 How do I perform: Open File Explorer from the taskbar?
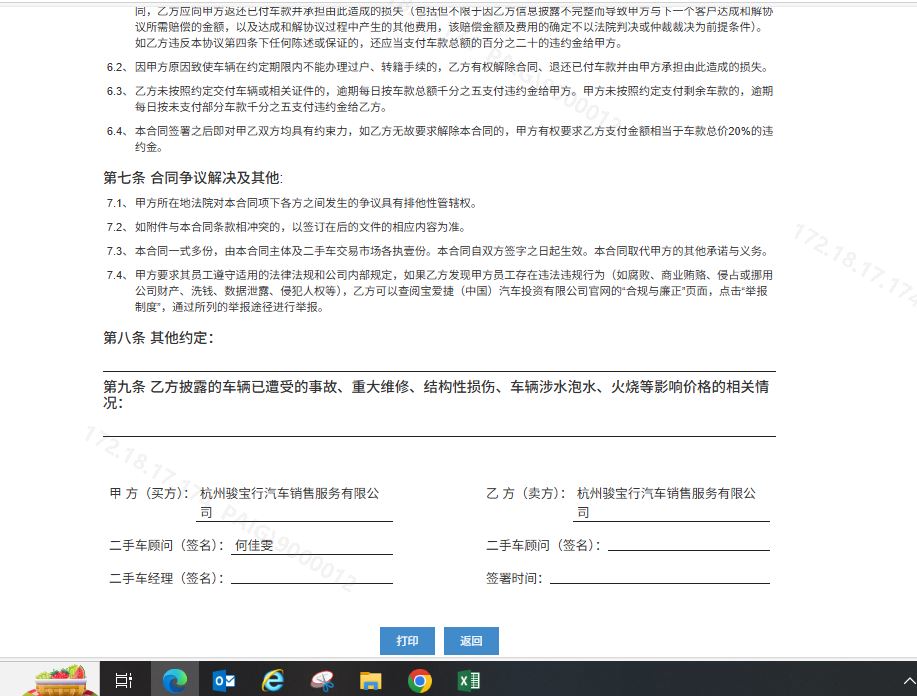(x=371, y=680)
